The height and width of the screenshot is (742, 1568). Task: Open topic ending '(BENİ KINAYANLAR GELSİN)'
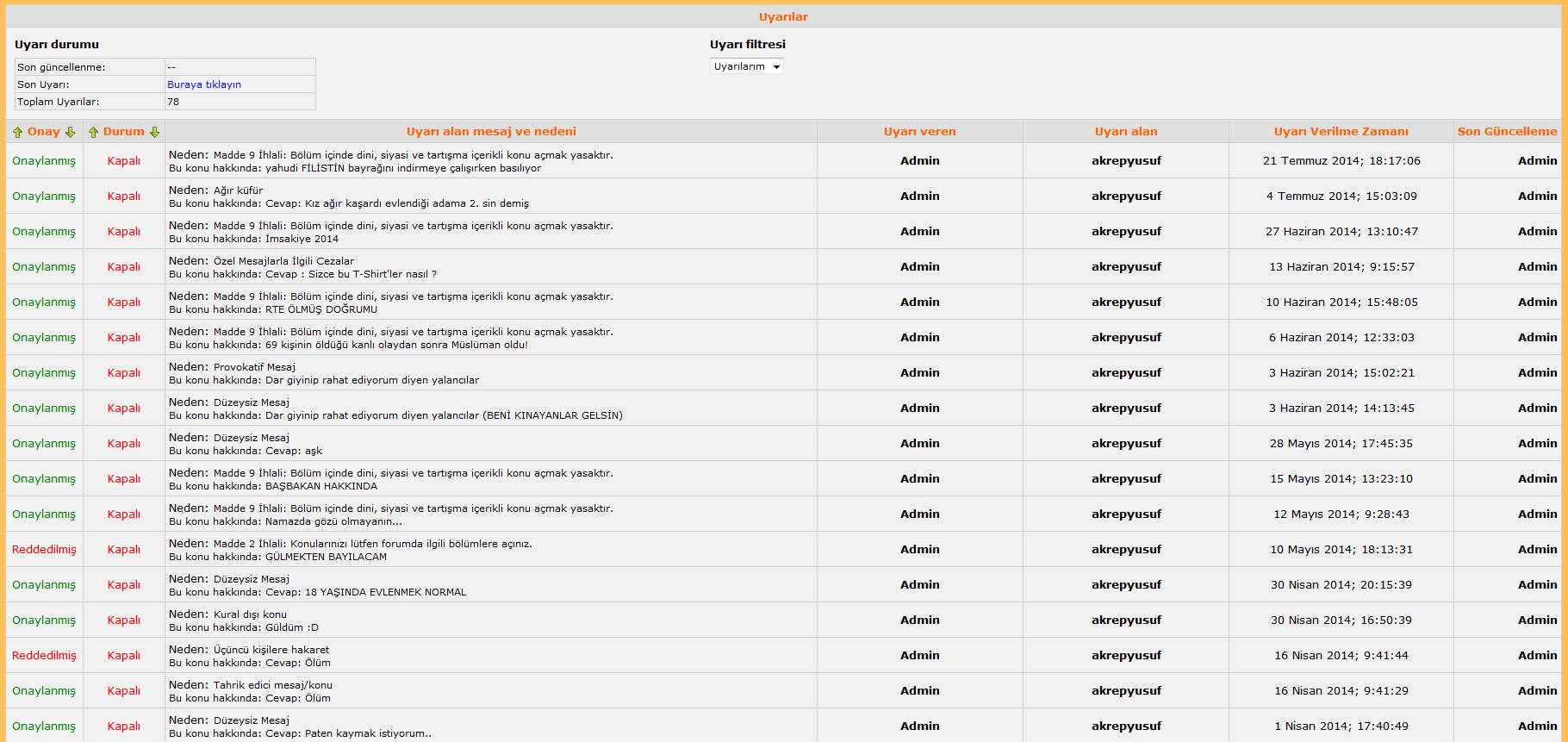pyautogui.click(x=444, y=416)
